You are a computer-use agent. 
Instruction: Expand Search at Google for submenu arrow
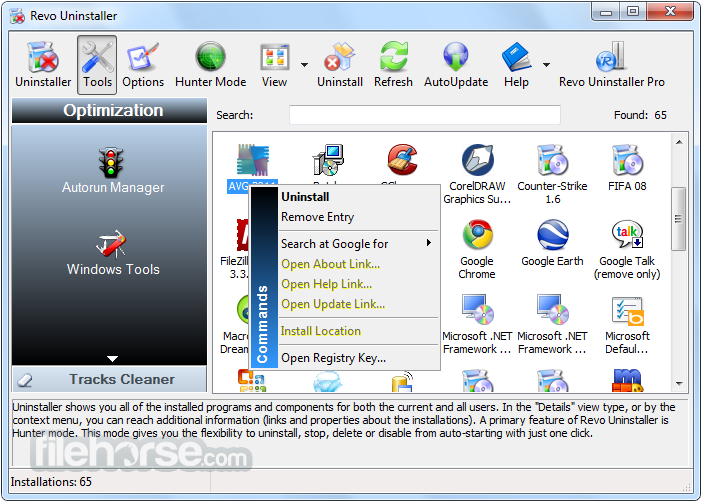coord(429,243)
